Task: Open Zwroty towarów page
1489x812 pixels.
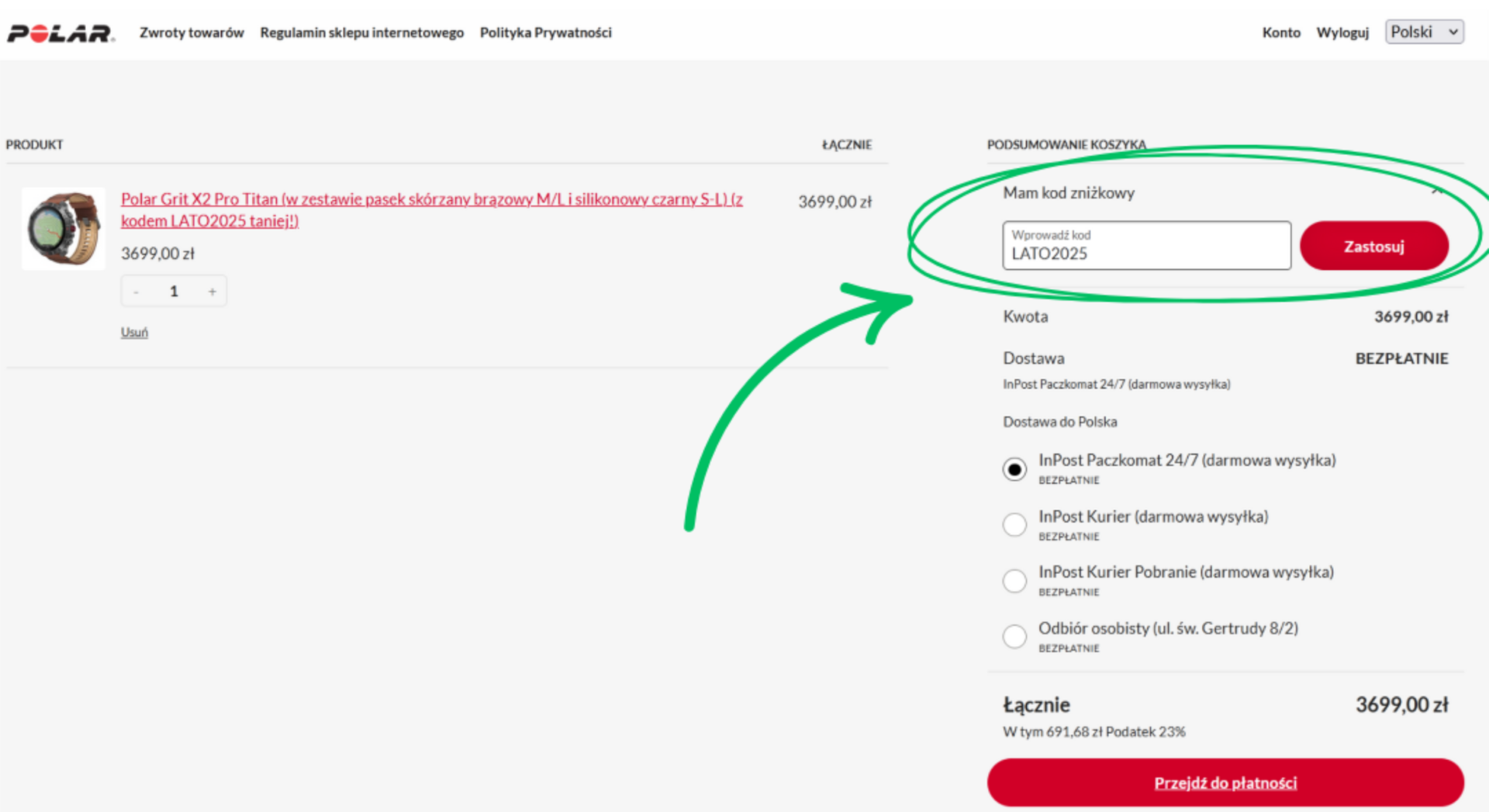Action: (x=192, y=33)
